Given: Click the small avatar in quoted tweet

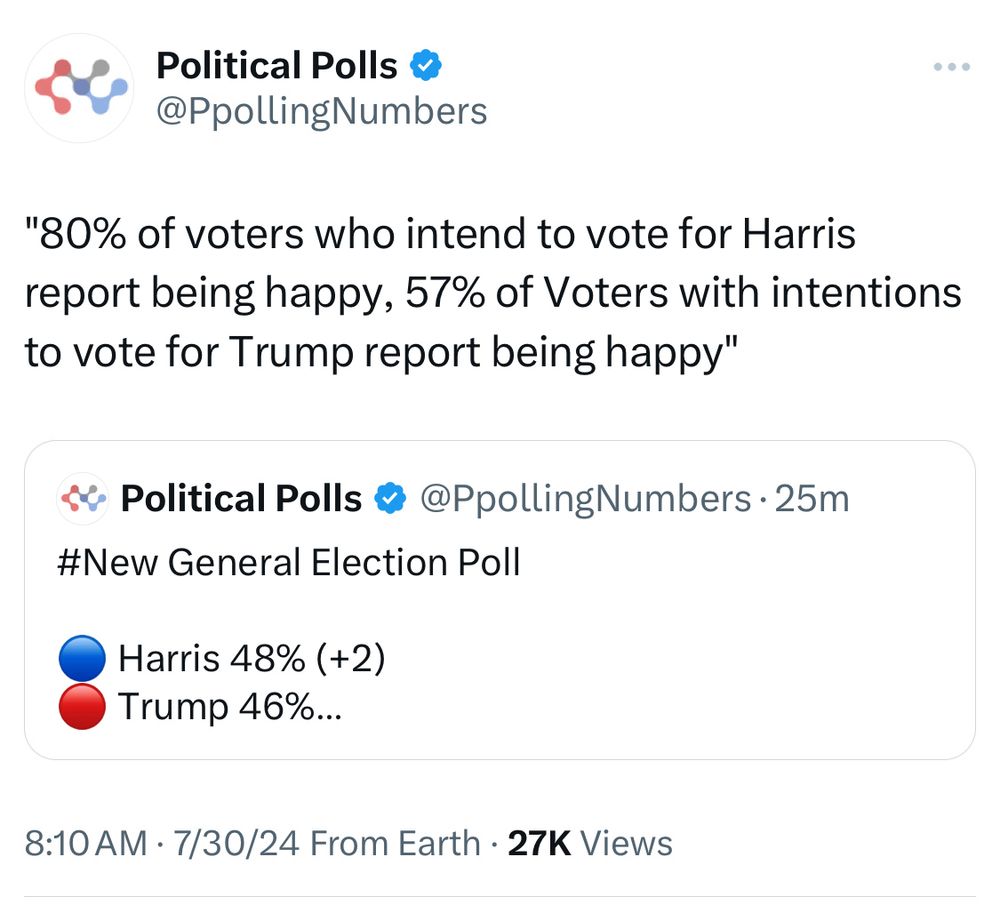Looking at the screenshot, I should point(82,499).
